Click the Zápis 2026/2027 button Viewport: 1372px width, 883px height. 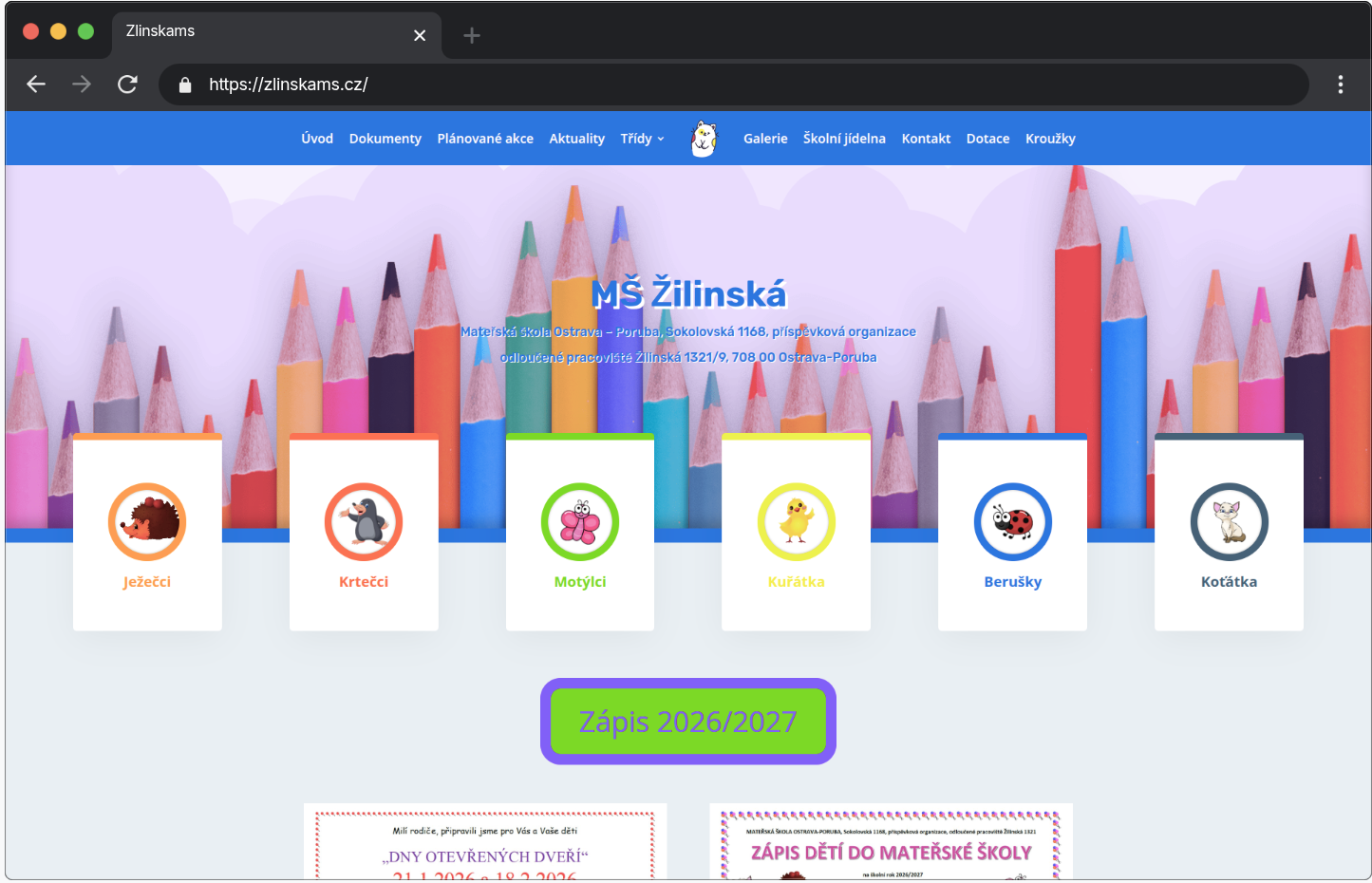(x=688, y=722)
